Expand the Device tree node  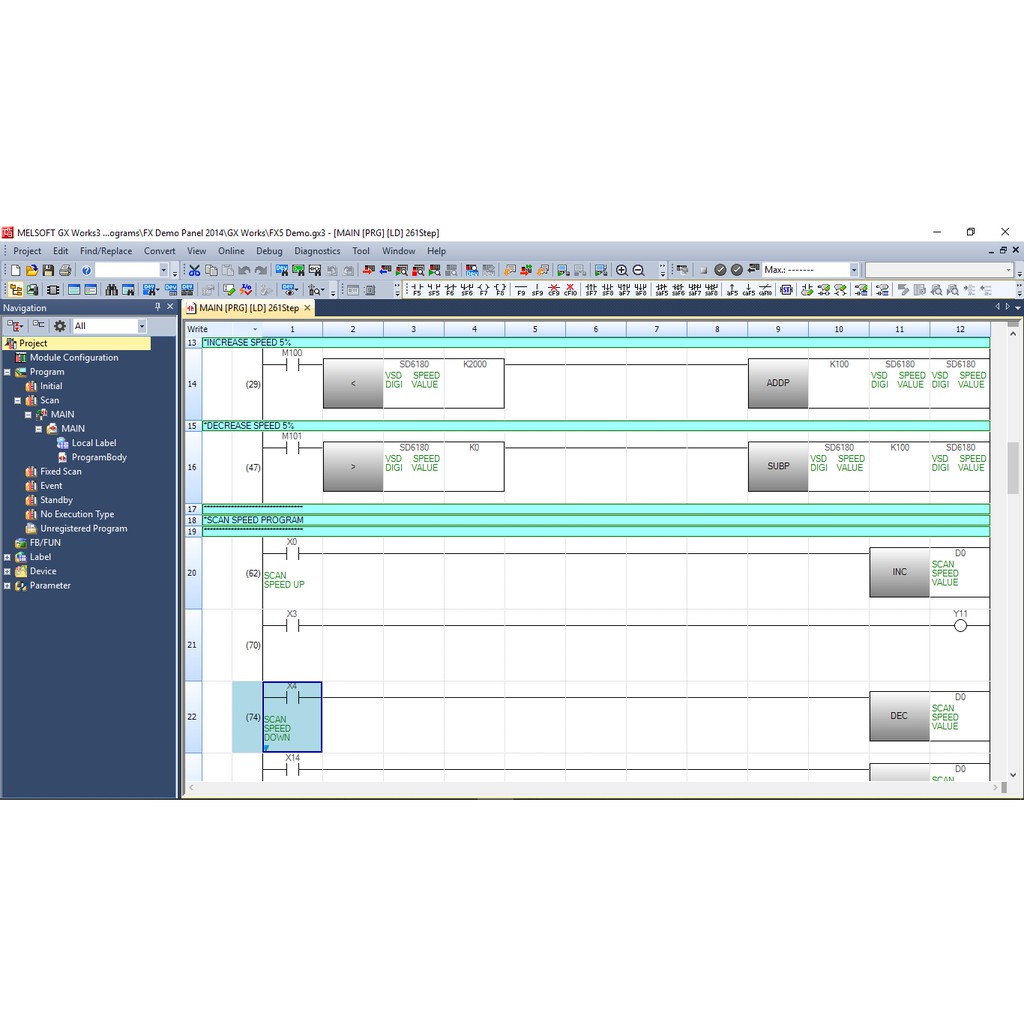pyautogui.click(x=7, y=571)
